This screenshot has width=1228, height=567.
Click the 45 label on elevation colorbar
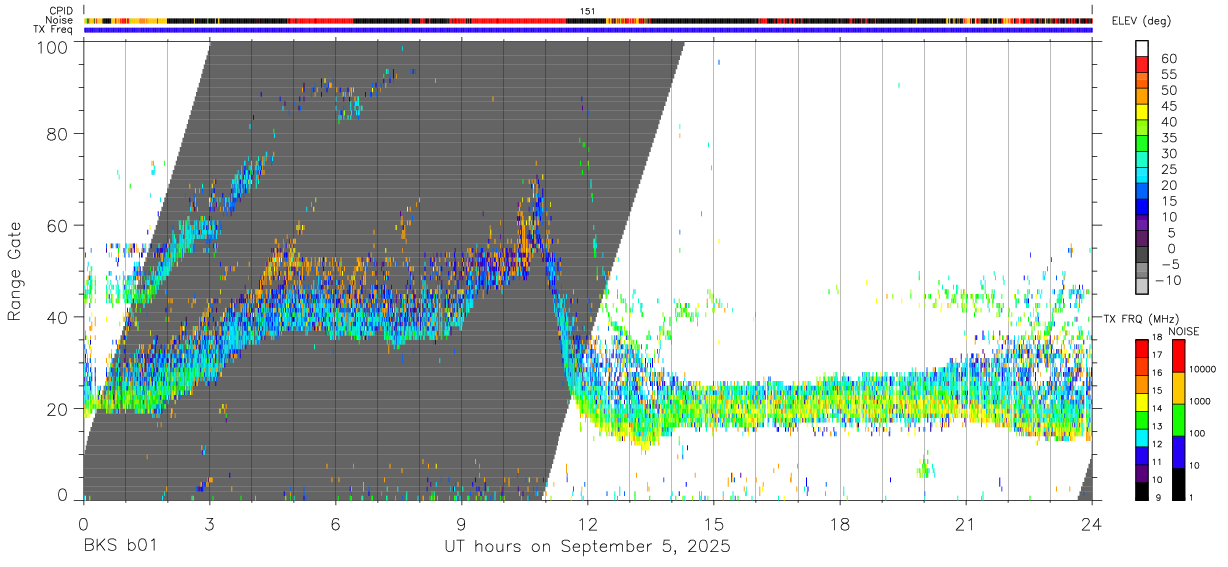click(1168, 106)
